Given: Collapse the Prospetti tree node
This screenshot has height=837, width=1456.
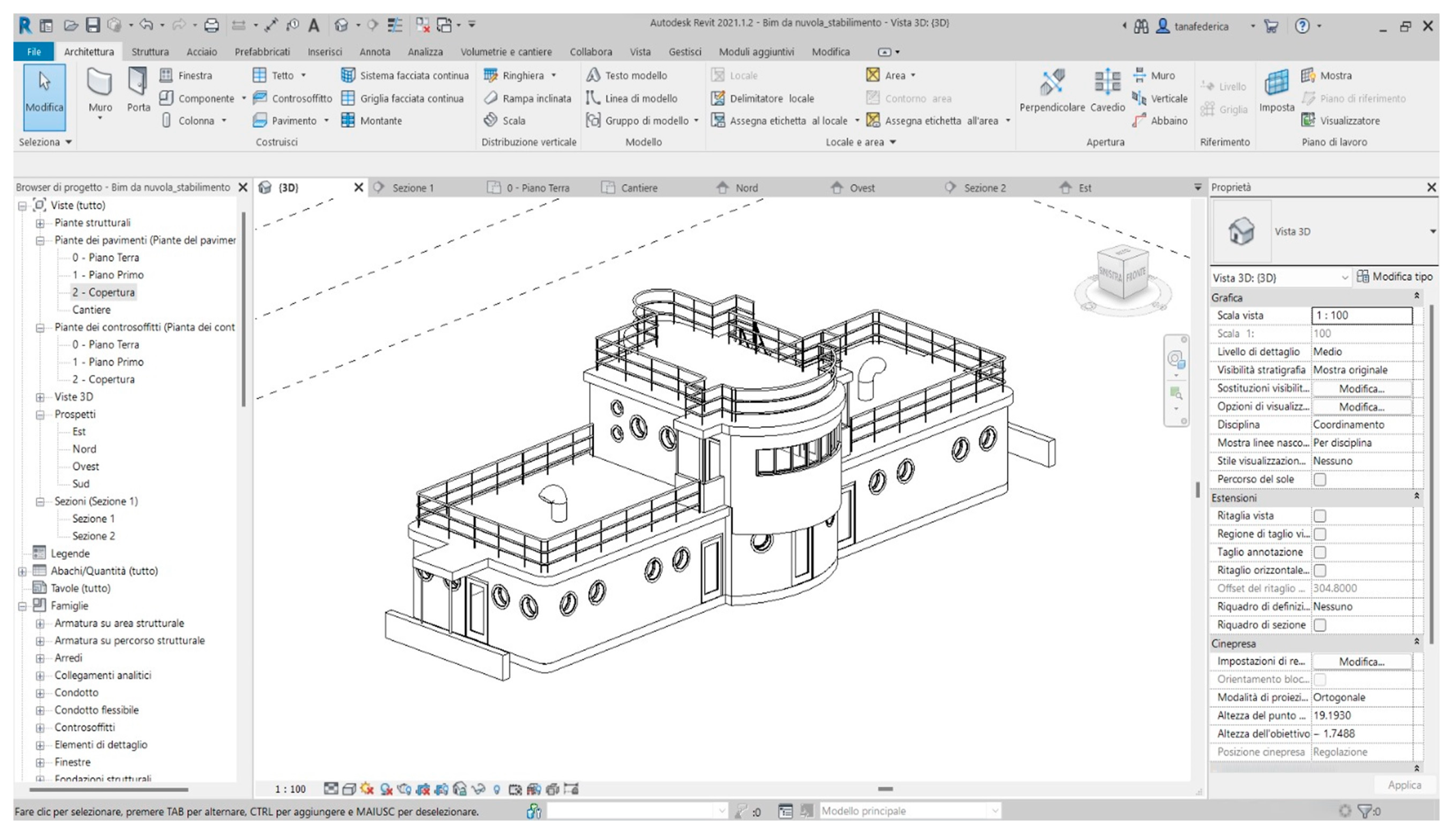Looking at the screenshot, I should [40, 414].
